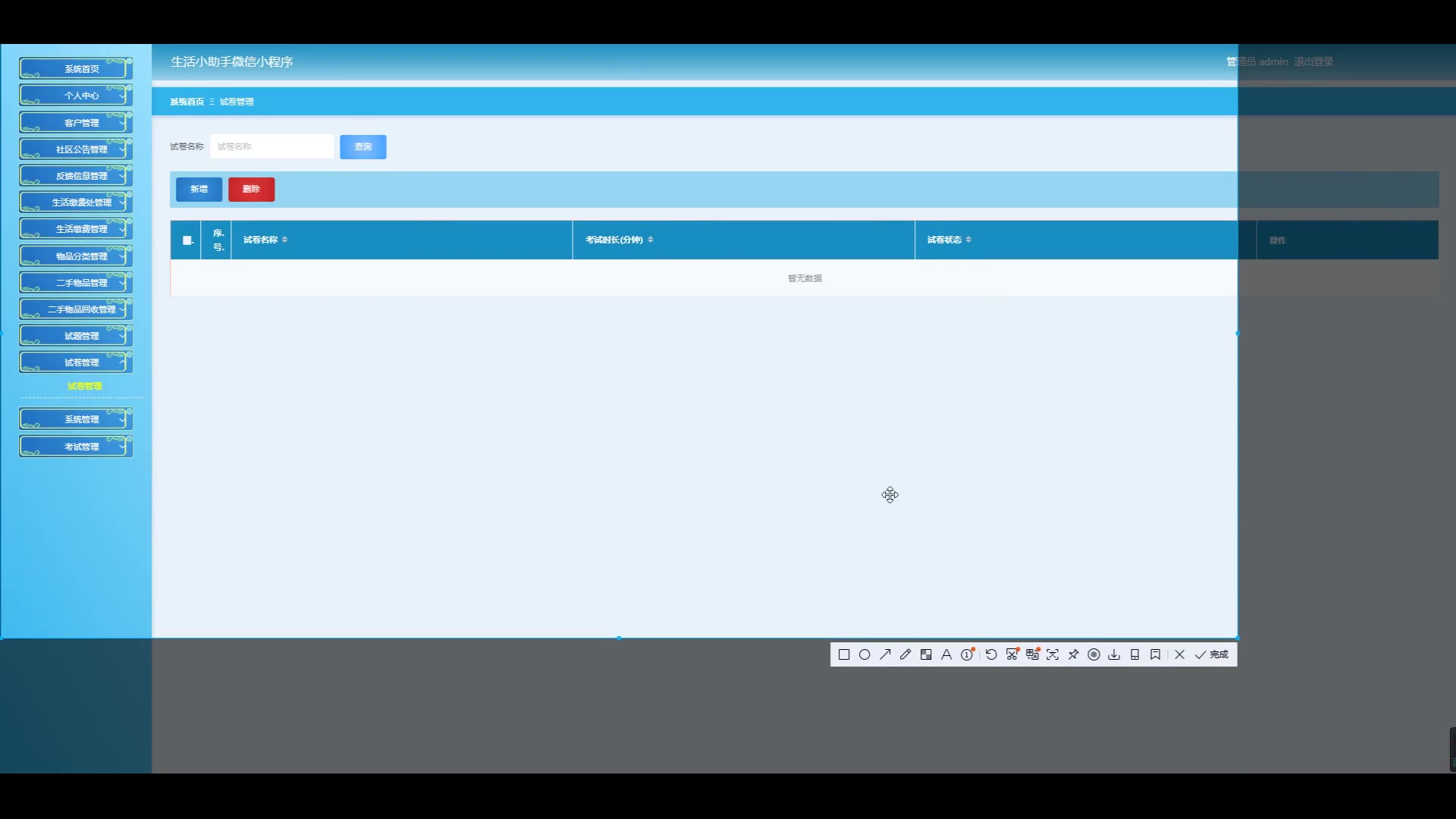Expand the 反馈信息管理 sidebar menu

click(x=76, y=175)
